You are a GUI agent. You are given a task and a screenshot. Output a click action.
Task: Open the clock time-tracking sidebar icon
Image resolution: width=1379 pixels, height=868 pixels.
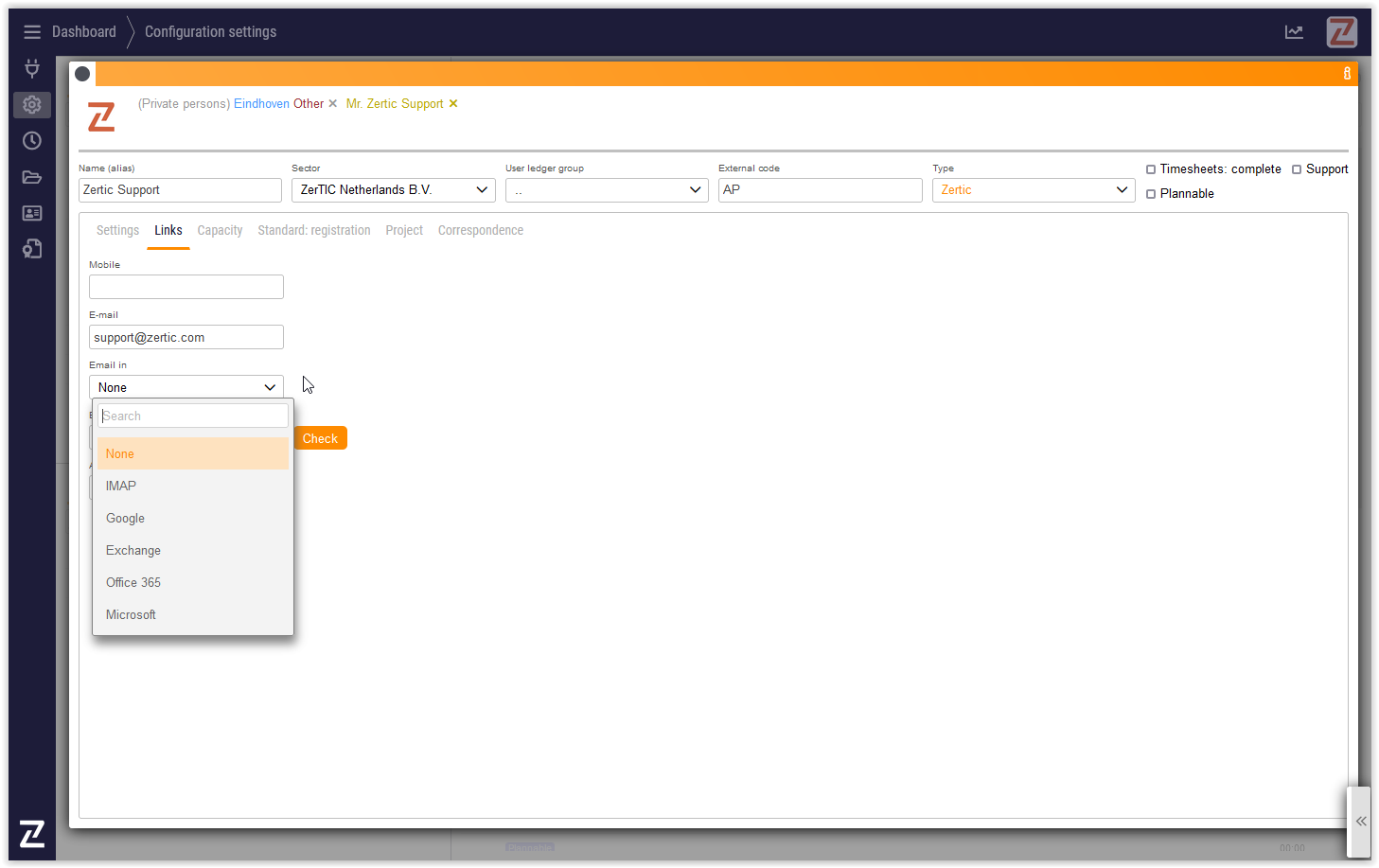coord(32,140)
